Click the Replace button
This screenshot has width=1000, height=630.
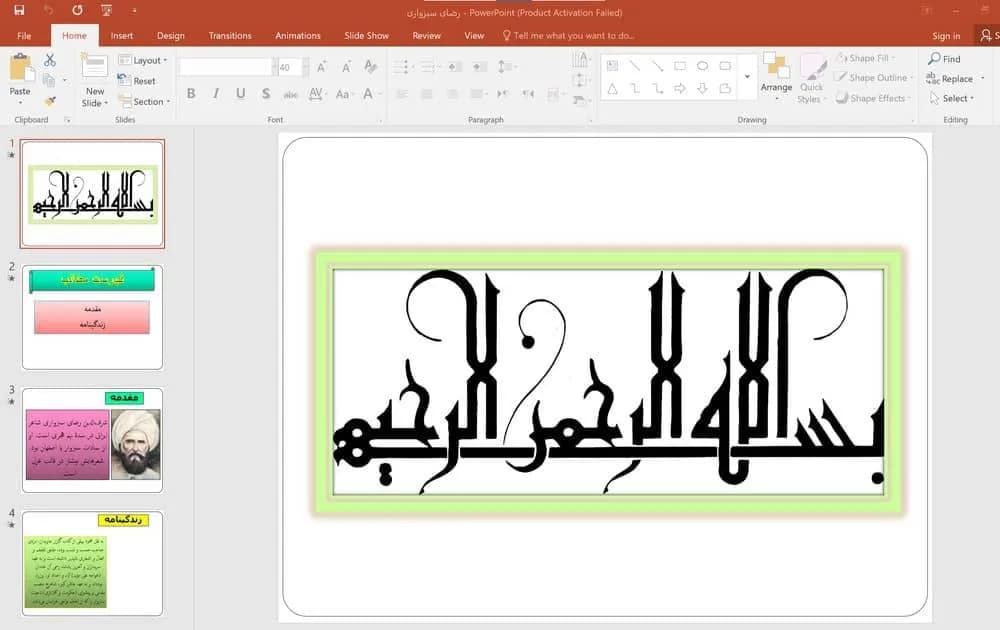click(x=950, y=78)
